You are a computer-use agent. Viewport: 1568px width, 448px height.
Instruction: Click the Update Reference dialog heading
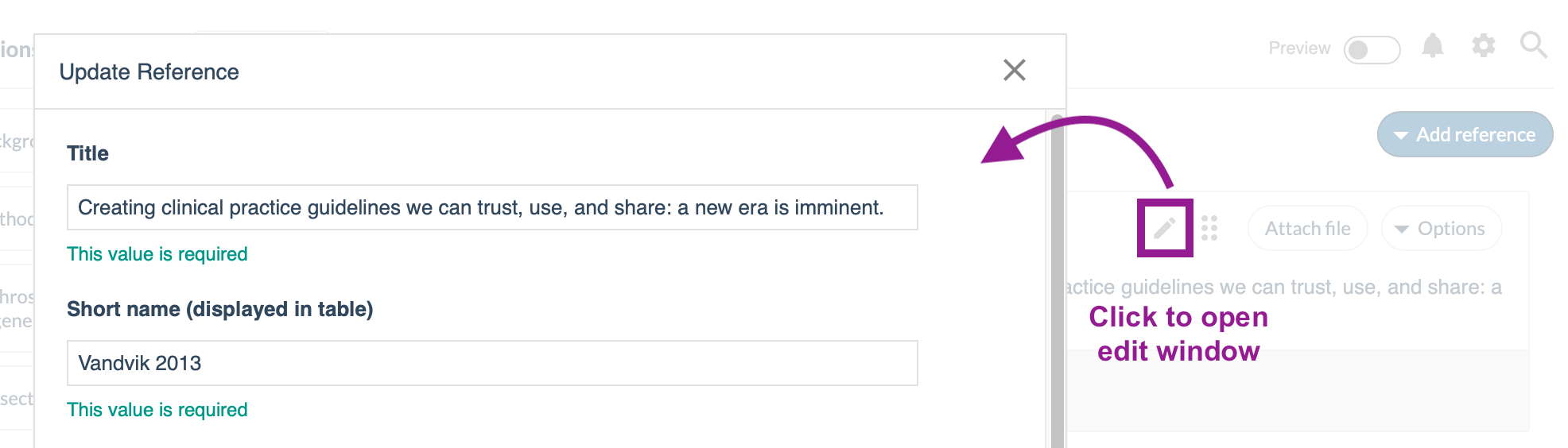click(x=149, y=71)
